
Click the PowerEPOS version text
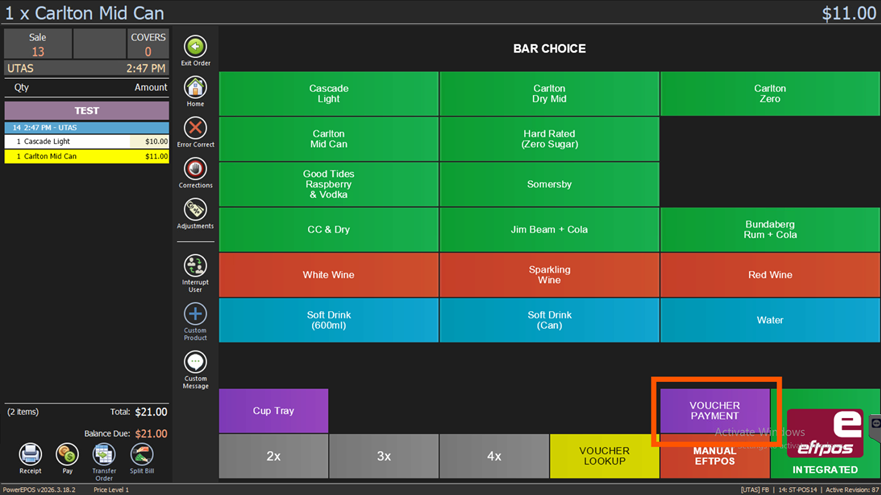[39, 490]
